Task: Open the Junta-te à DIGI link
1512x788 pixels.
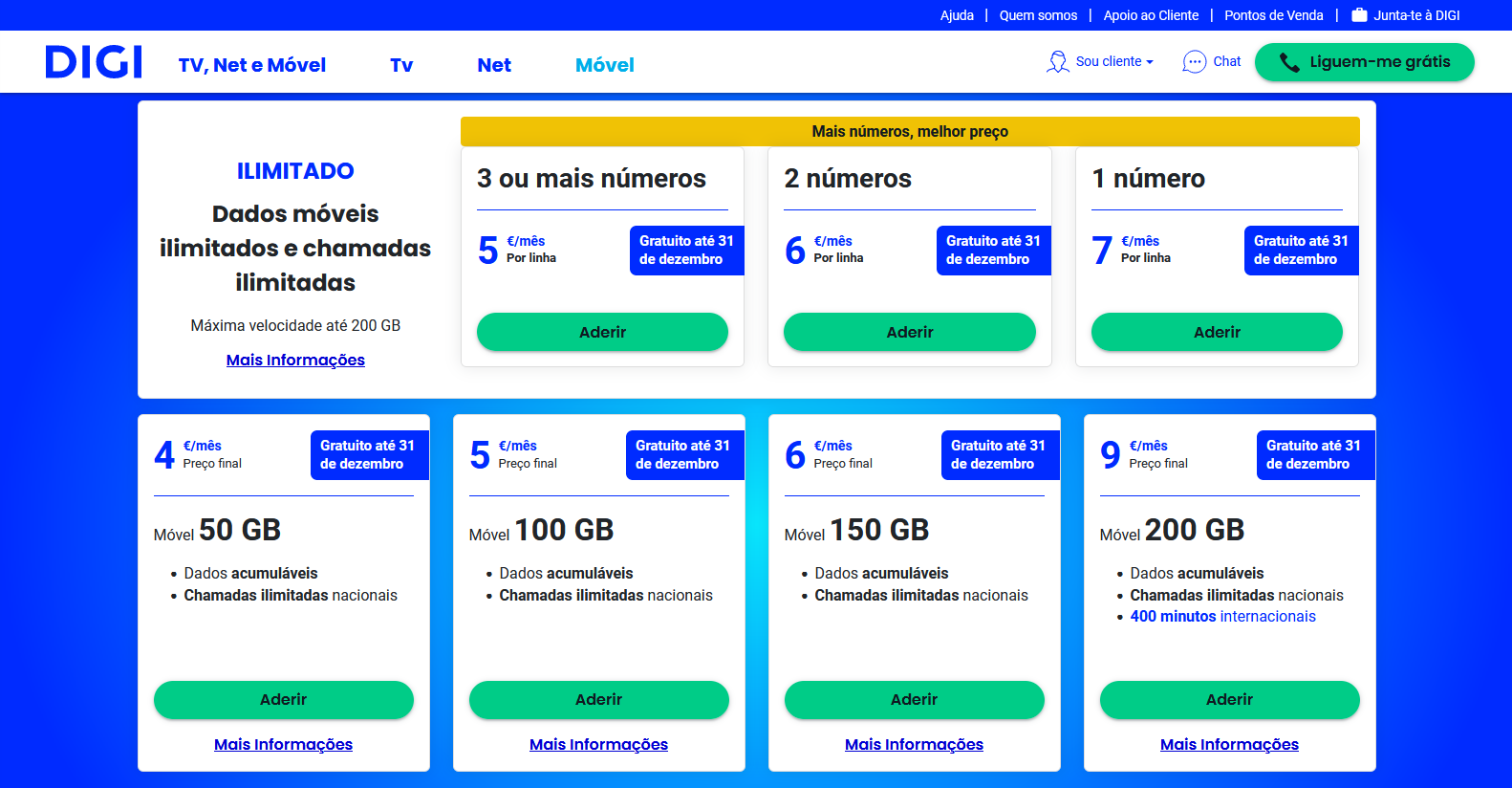Action: [x=1416, y=15]
